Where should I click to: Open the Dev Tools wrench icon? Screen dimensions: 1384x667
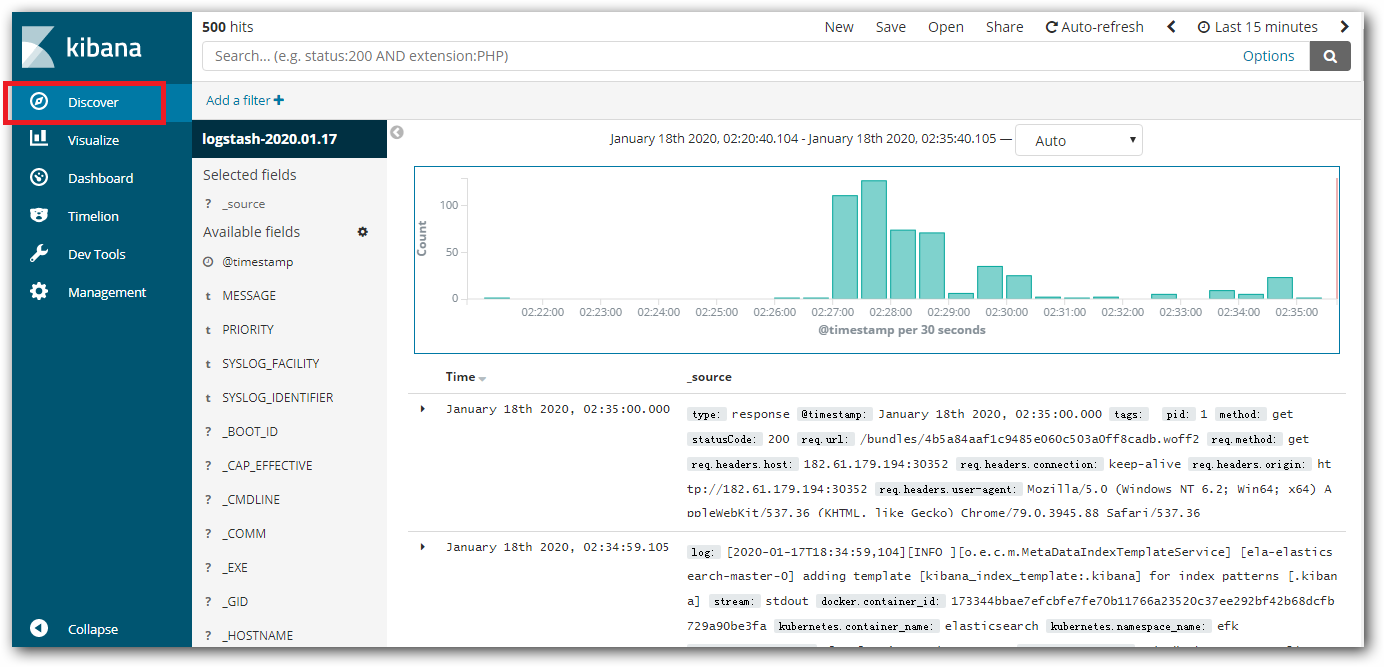(x=39, y=253)
